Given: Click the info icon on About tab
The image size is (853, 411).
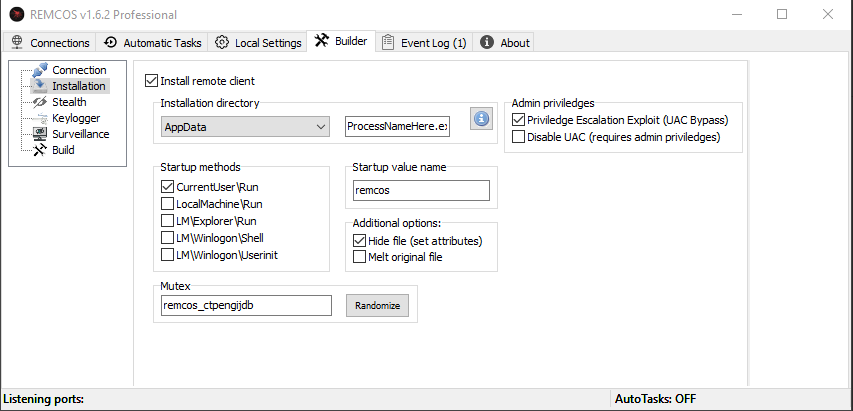Looking at the screenshot, I should coord(487,42).
